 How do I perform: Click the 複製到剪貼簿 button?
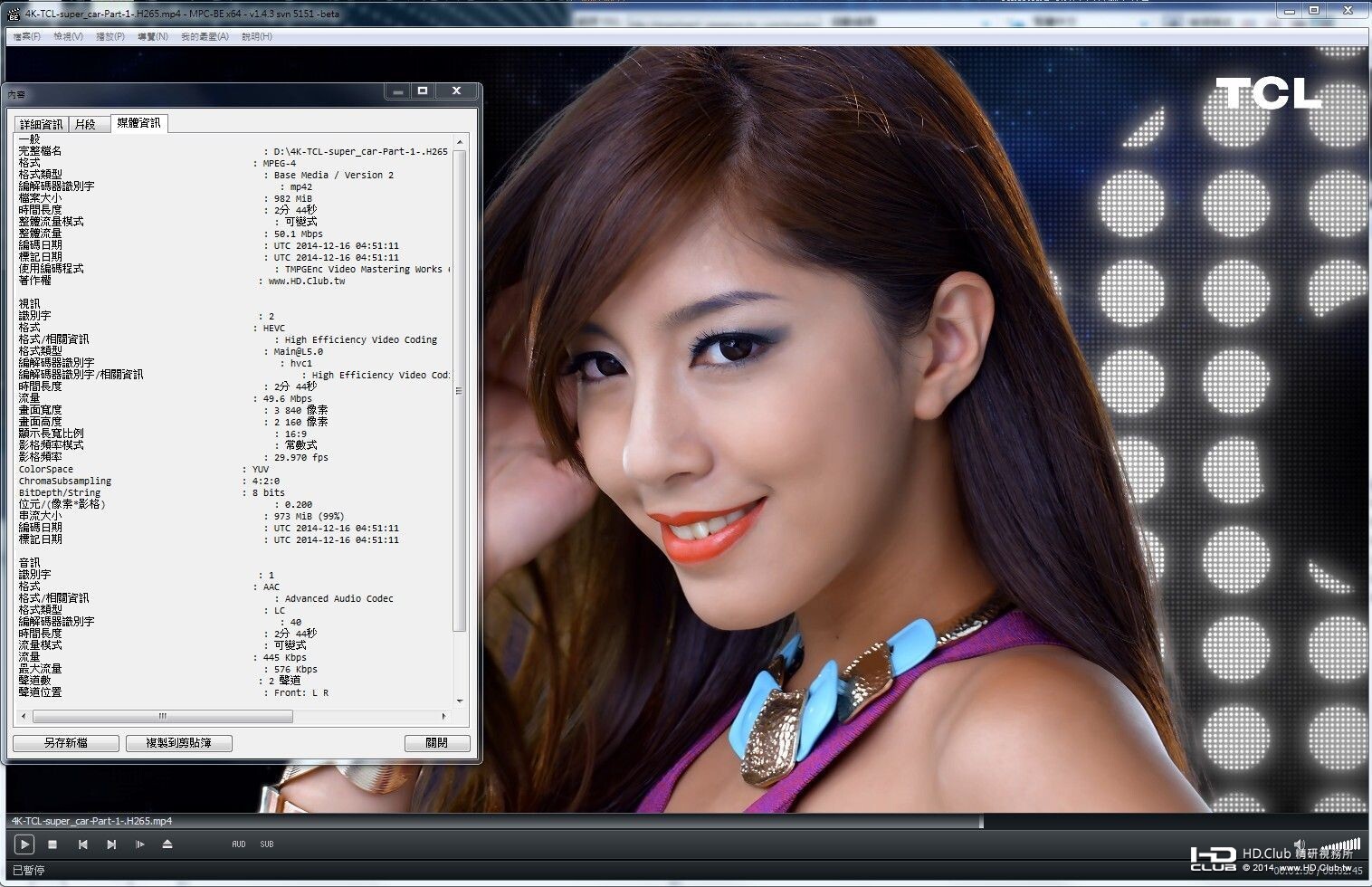[x=179, y=743]
